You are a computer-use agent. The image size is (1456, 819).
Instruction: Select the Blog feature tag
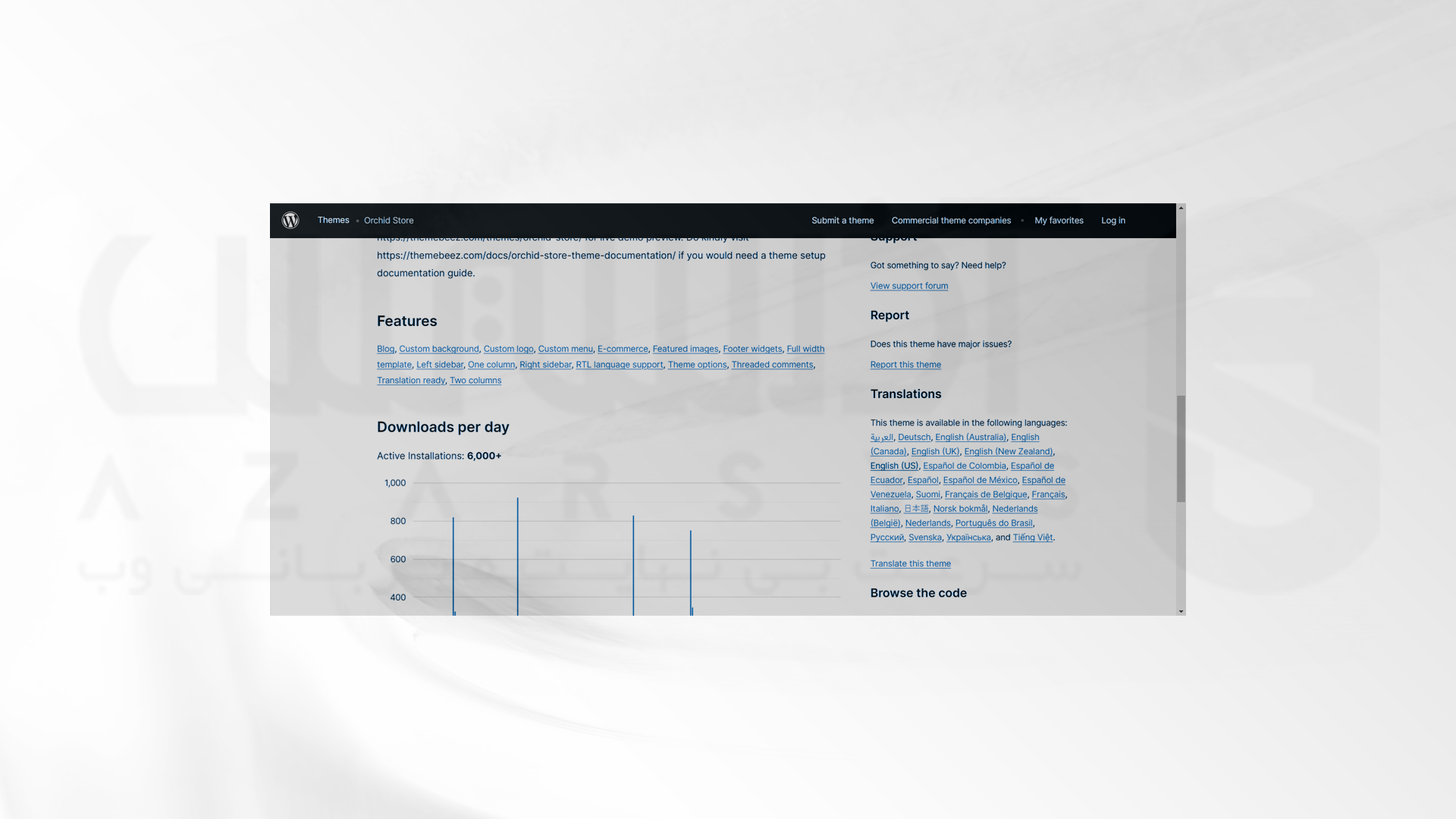pyautogui.click(x=385, y=349)
